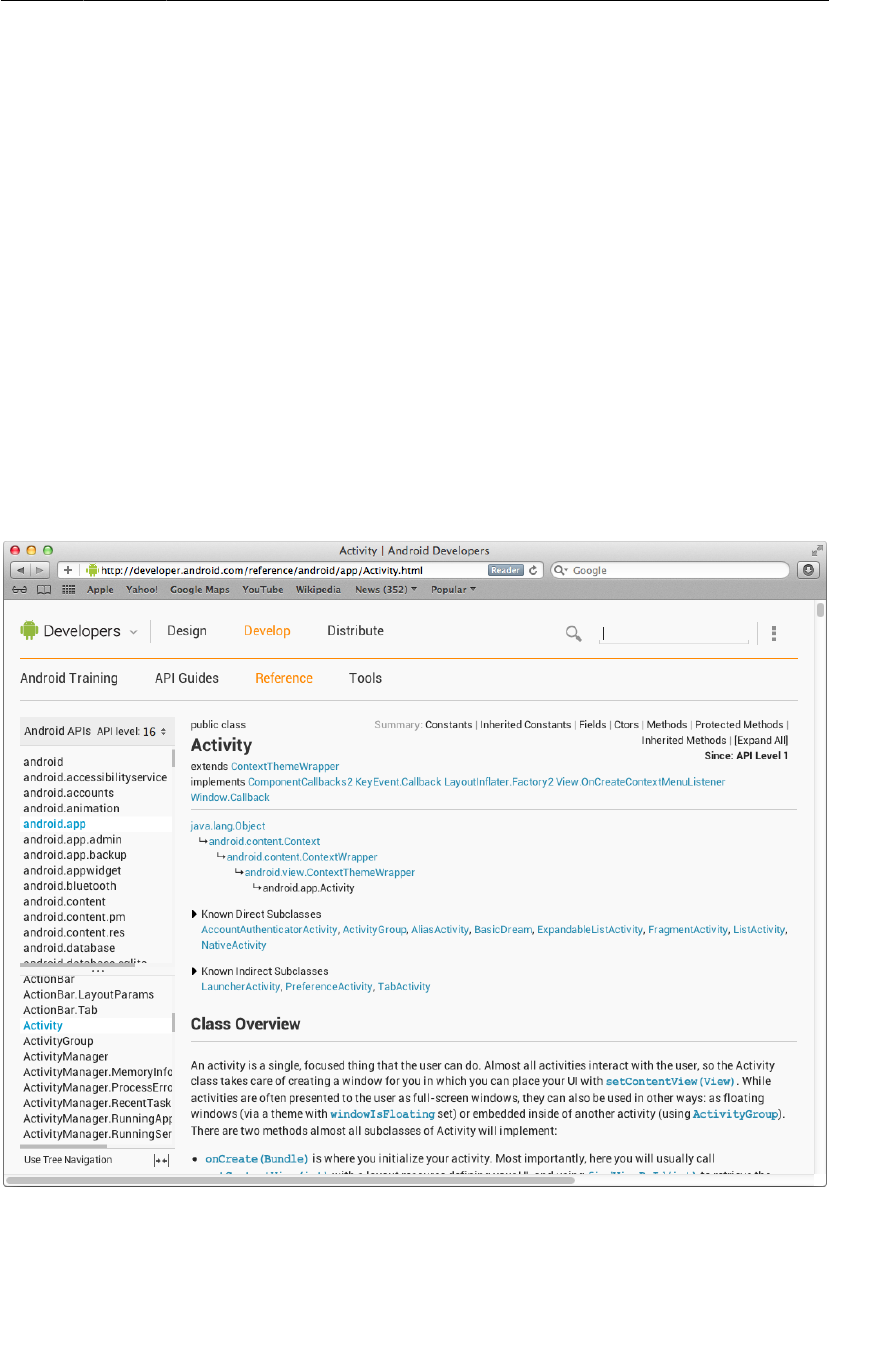Open the PreferenceActivity link
The width and height of the screenshot is (882, 1350).
[328, 986]
